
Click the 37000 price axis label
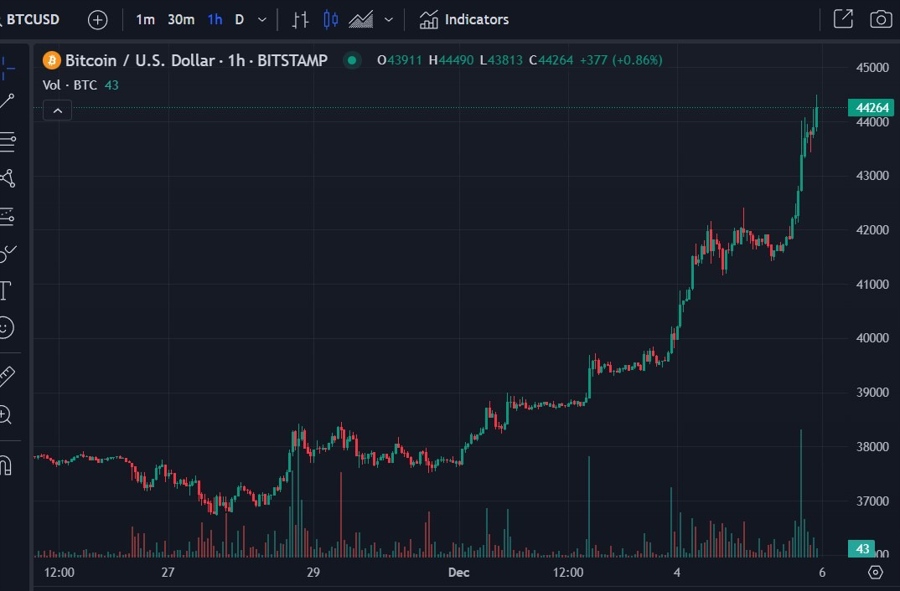point(872,501)
